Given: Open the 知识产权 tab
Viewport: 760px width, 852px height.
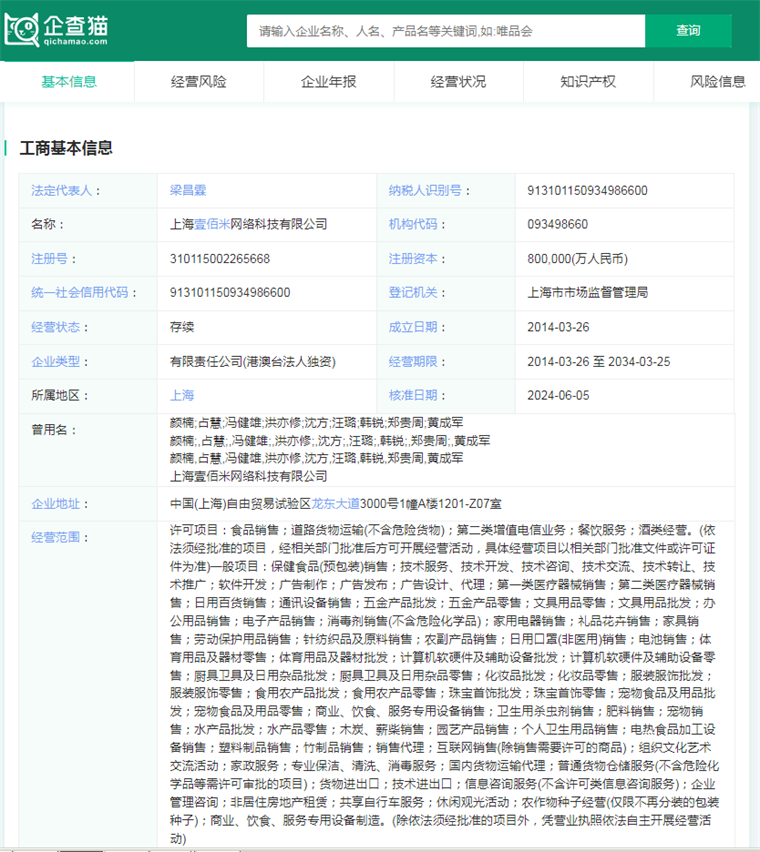Looking at the screenshot, I should [x=588, y=82].
